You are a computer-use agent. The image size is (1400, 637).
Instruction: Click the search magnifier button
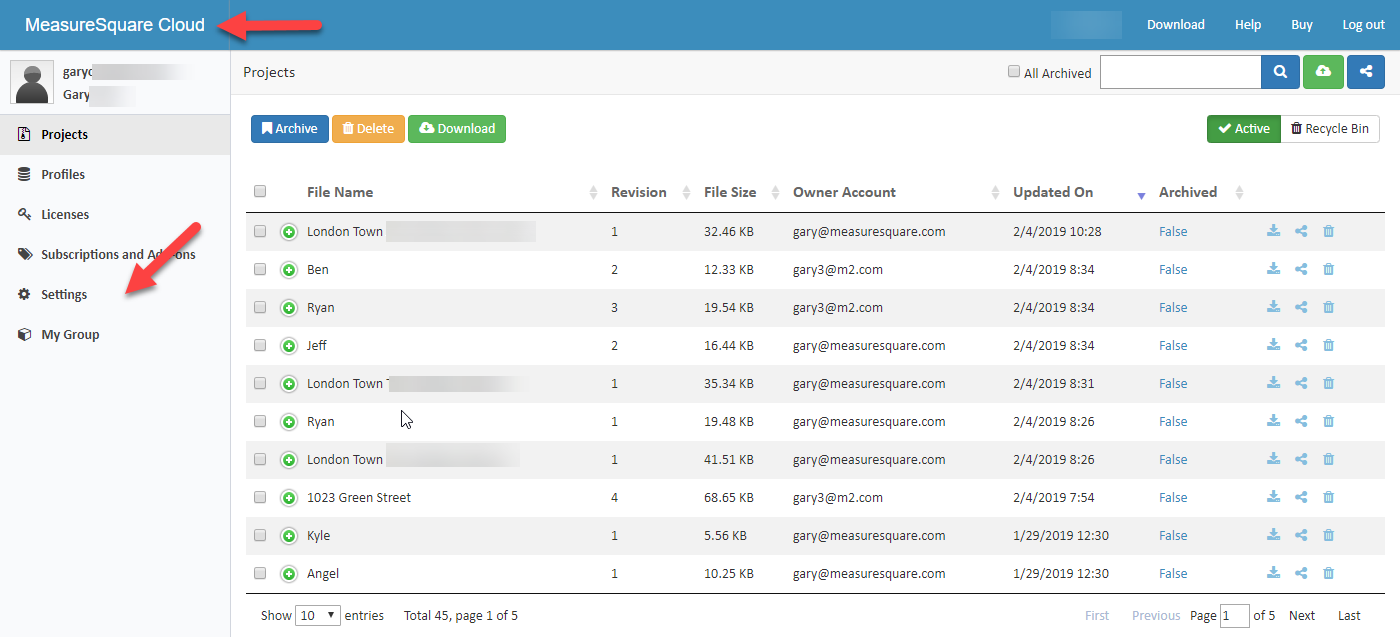pos(1280,72)
